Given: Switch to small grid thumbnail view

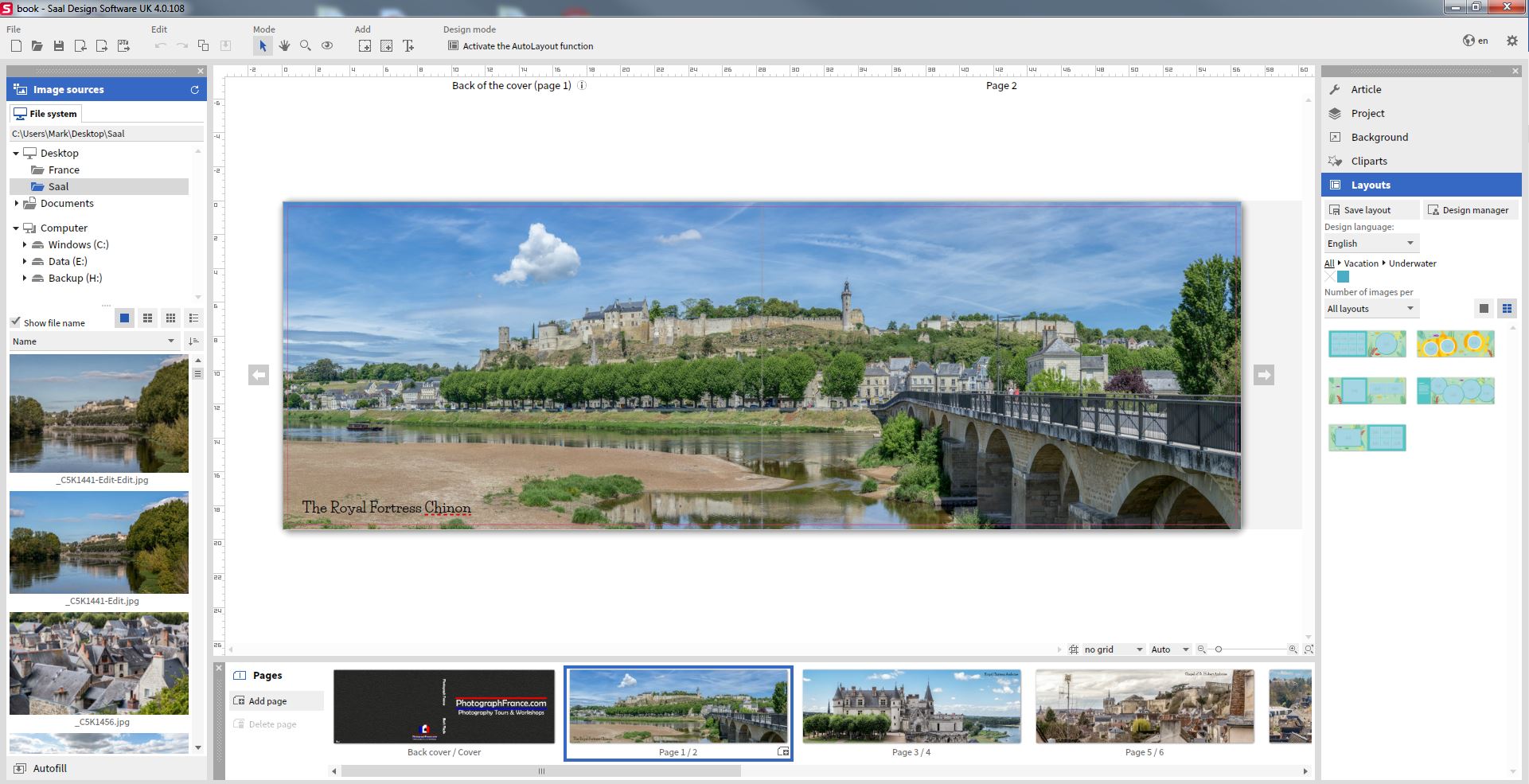Looking at the screenshot, I should [170, 318].
